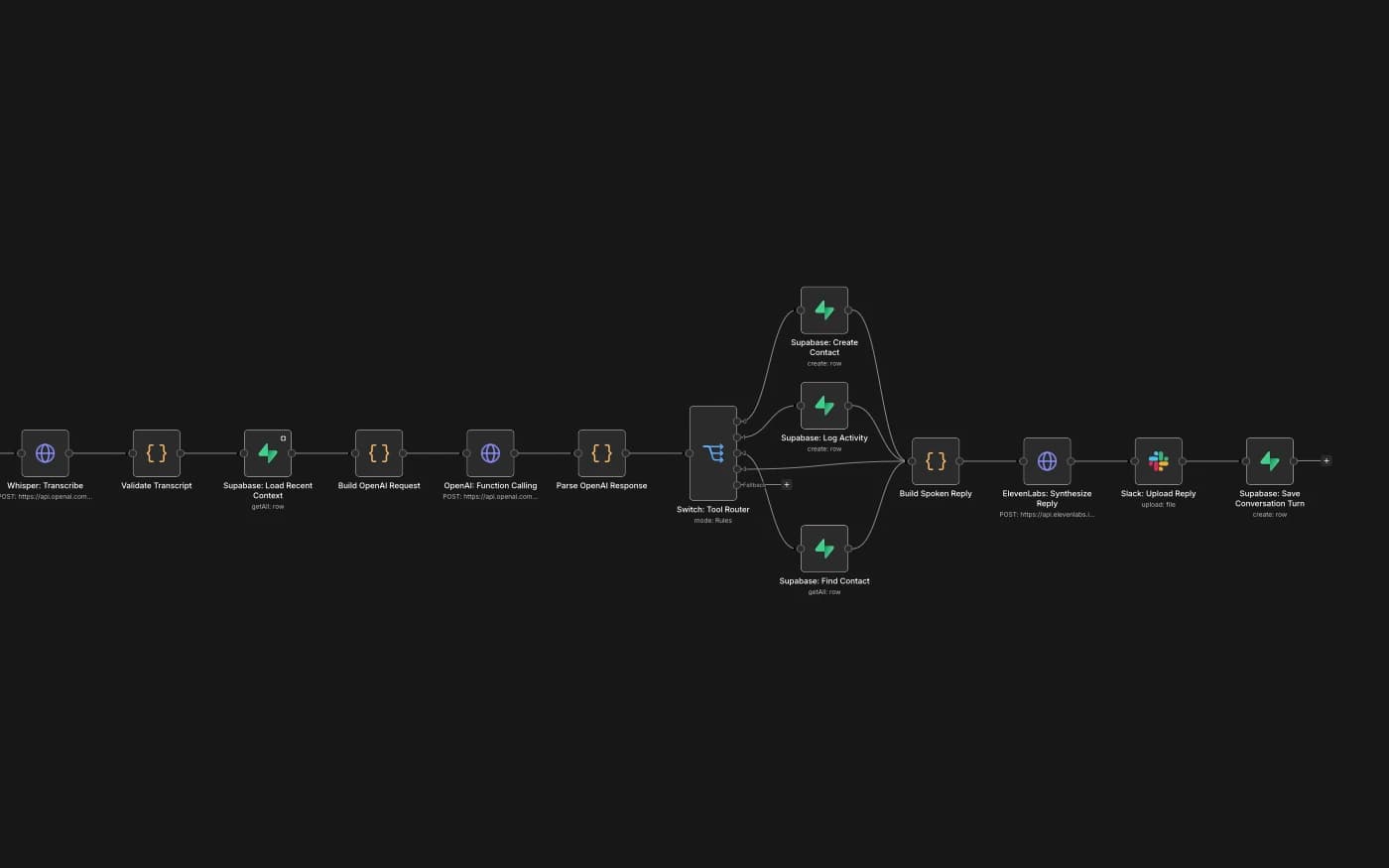Click the POST URL text under Whisper: Transcribe
The height and width of the screenshot is (868, 1389).
(45, 497)
